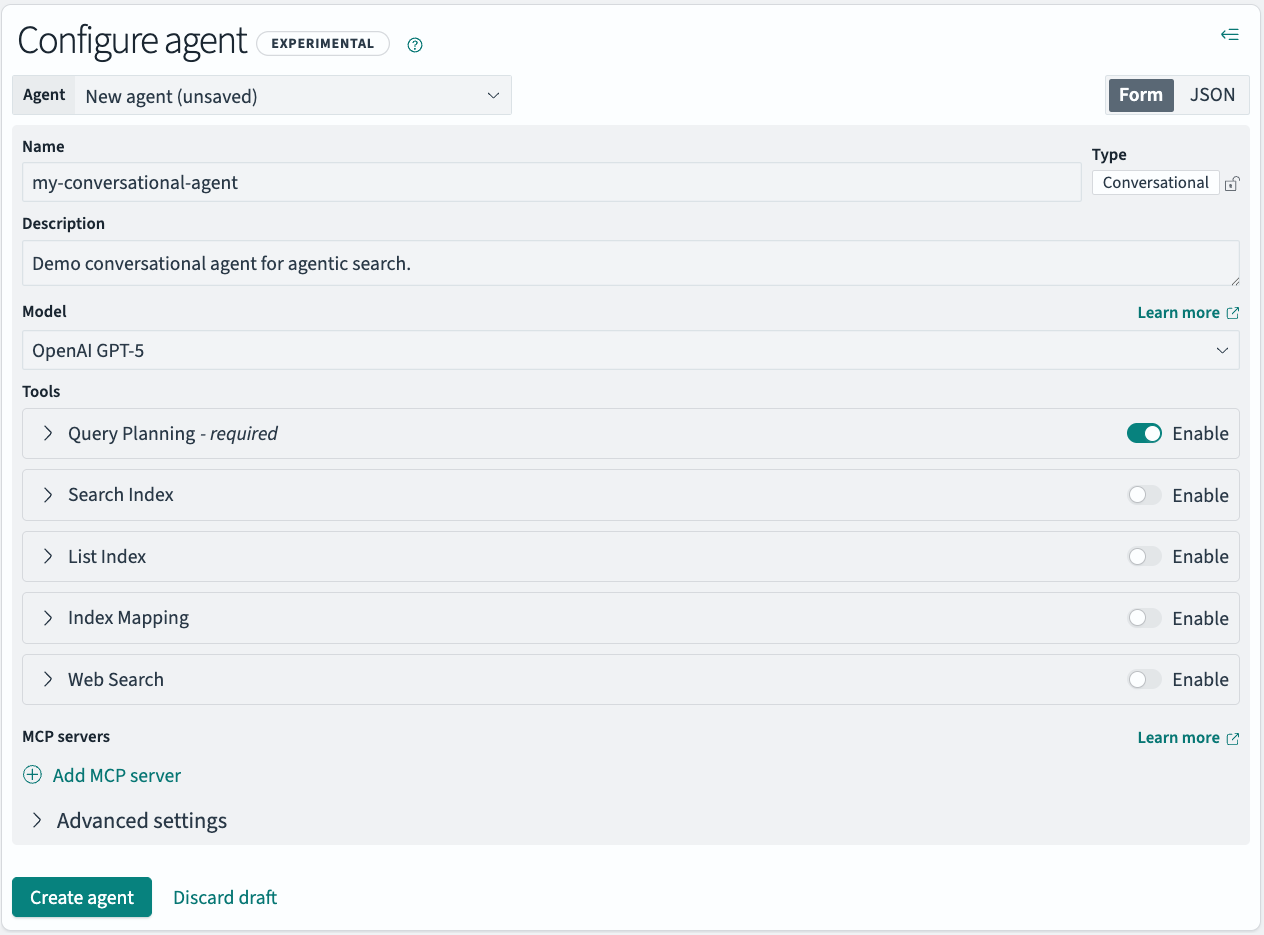
Task: Open MCP servers docs via external link icon
Action: coord(1232,737)
